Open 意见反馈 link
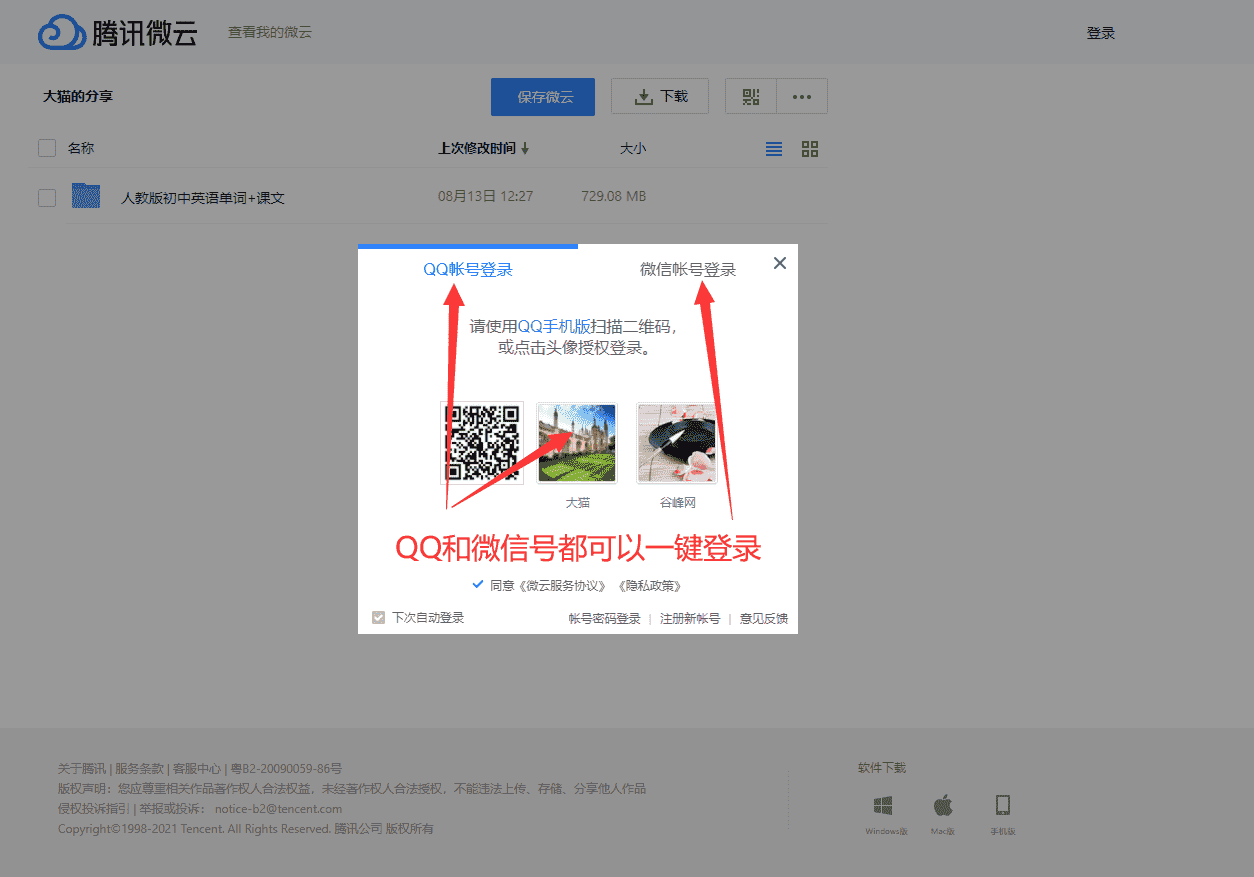The width and height of the screenshot is (1254, 877). (x=764, y=619)
